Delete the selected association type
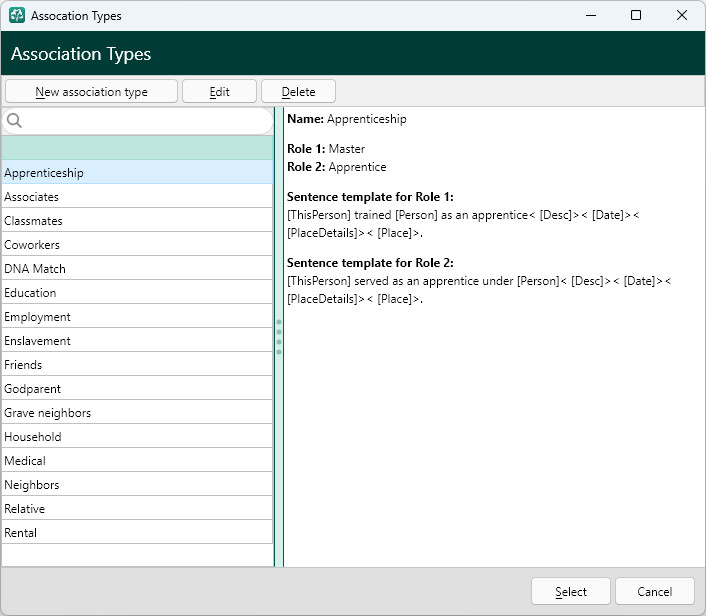This screenshot has width=706, height=616. (298, 91)
